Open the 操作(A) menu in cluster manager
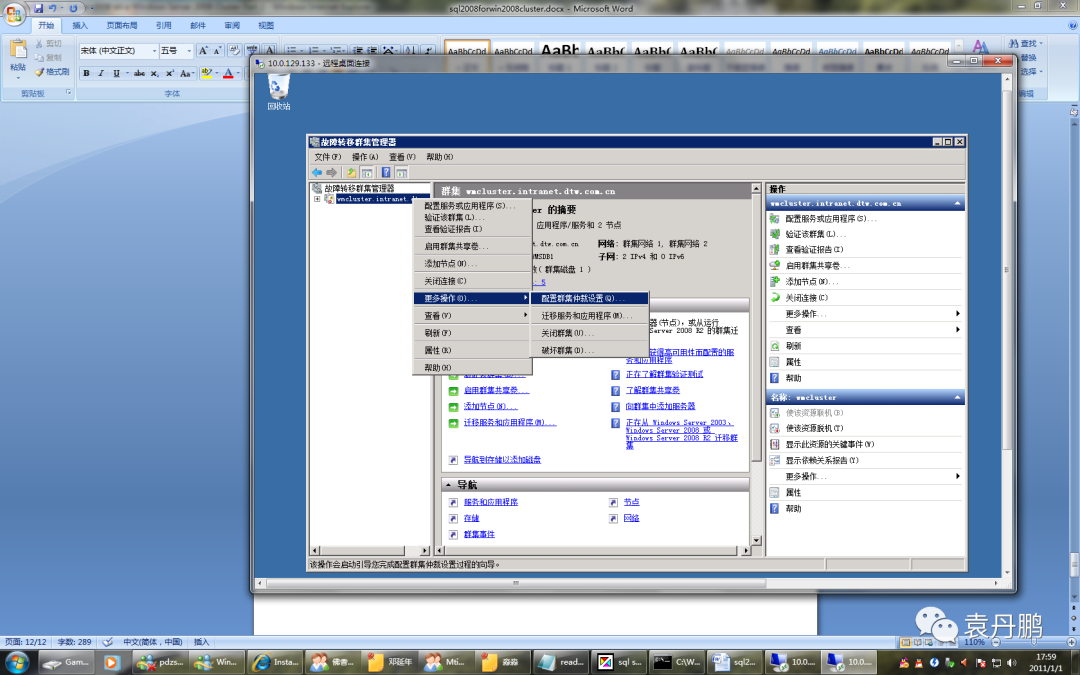Image resolution: width=1080 pixels, height=675 pixels. pos(365,157)
